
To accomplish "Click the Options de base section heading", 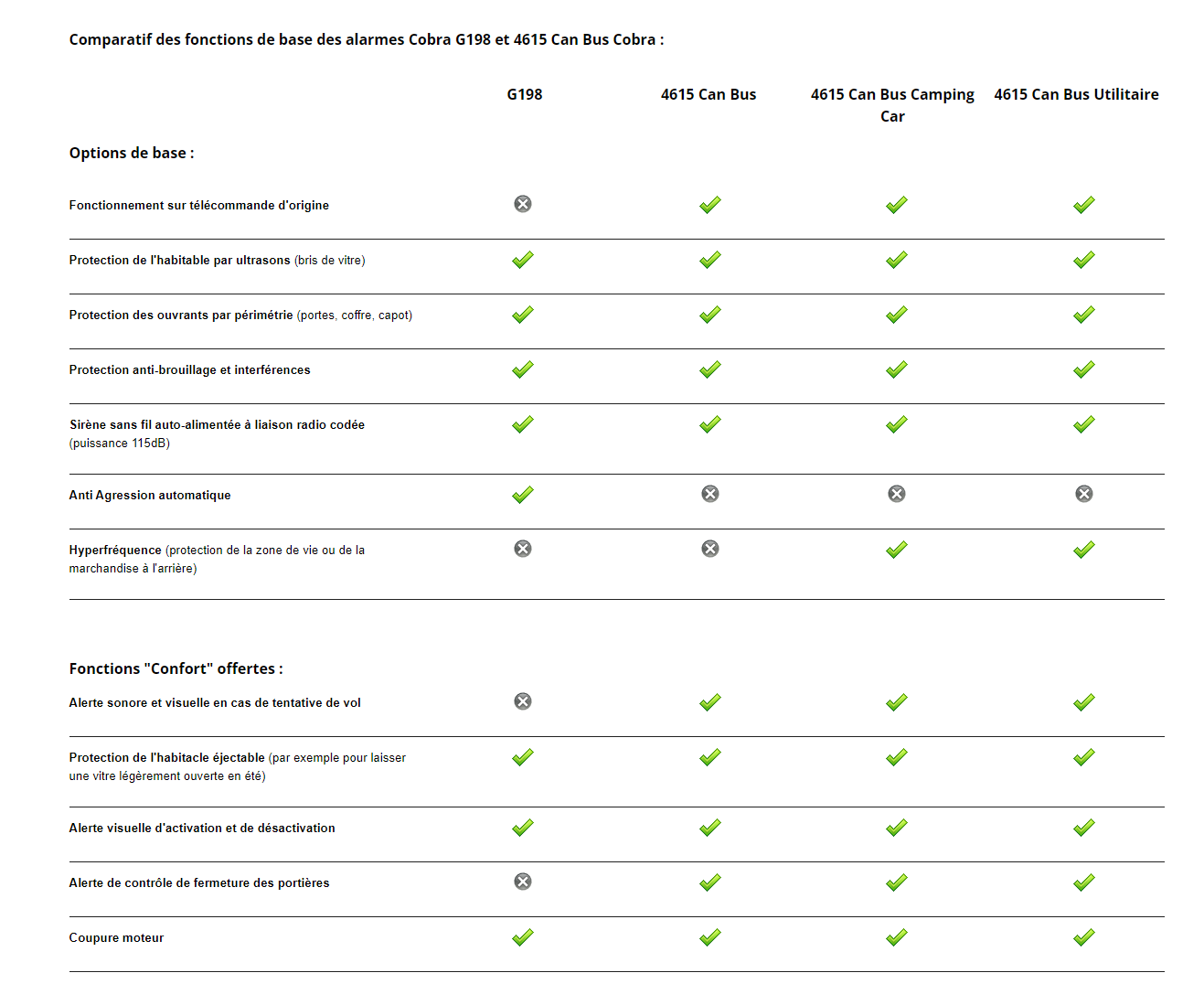I will [x=132, y=153].
